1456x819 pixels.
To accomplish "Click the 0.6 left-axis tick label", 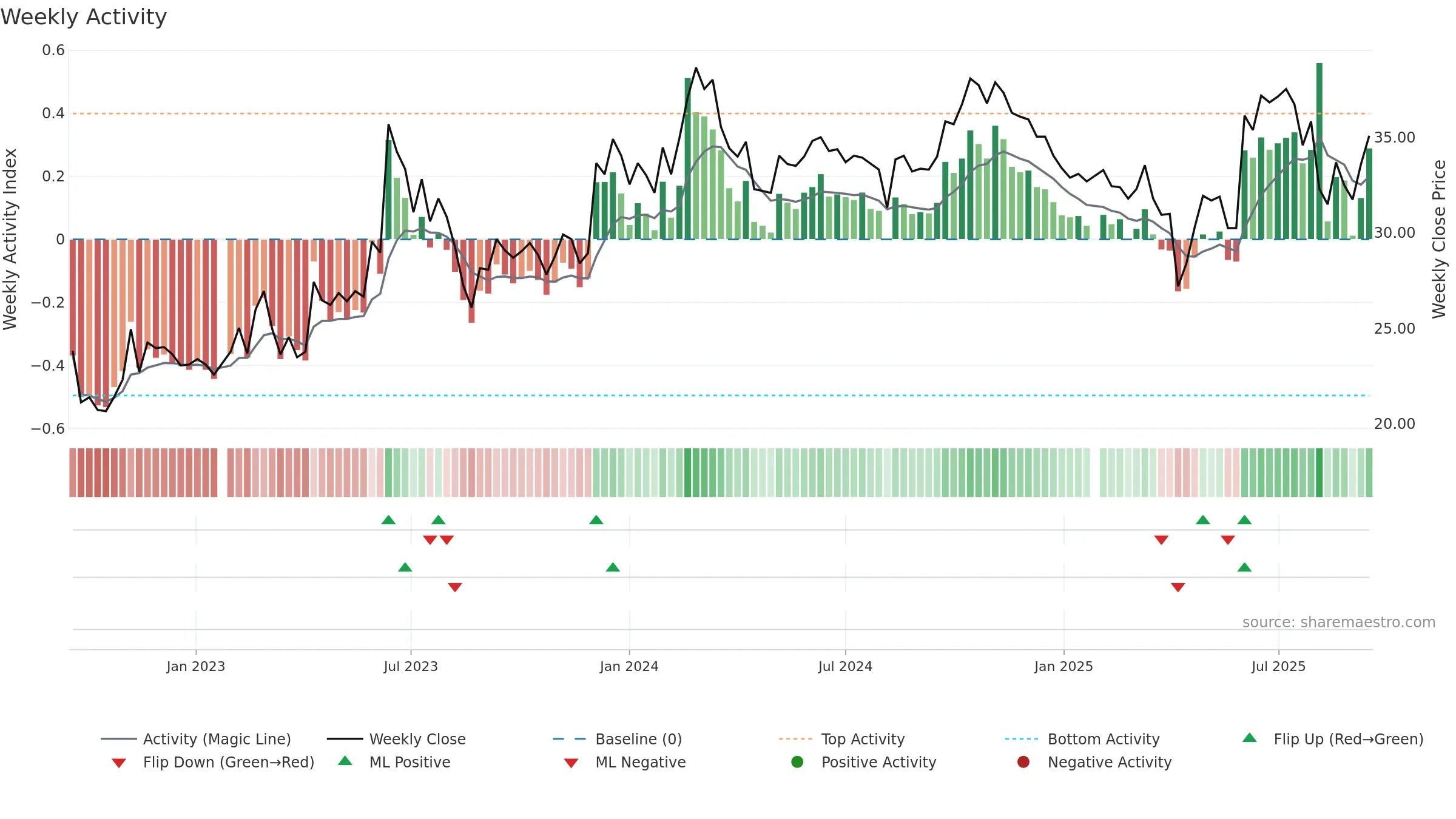I will (x=53, y=50).
